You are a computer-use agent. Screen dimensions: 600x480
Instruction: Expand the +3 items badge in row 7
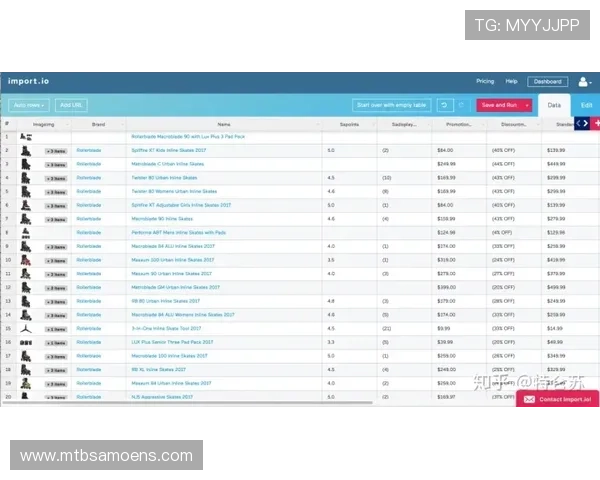coord(56,220)
